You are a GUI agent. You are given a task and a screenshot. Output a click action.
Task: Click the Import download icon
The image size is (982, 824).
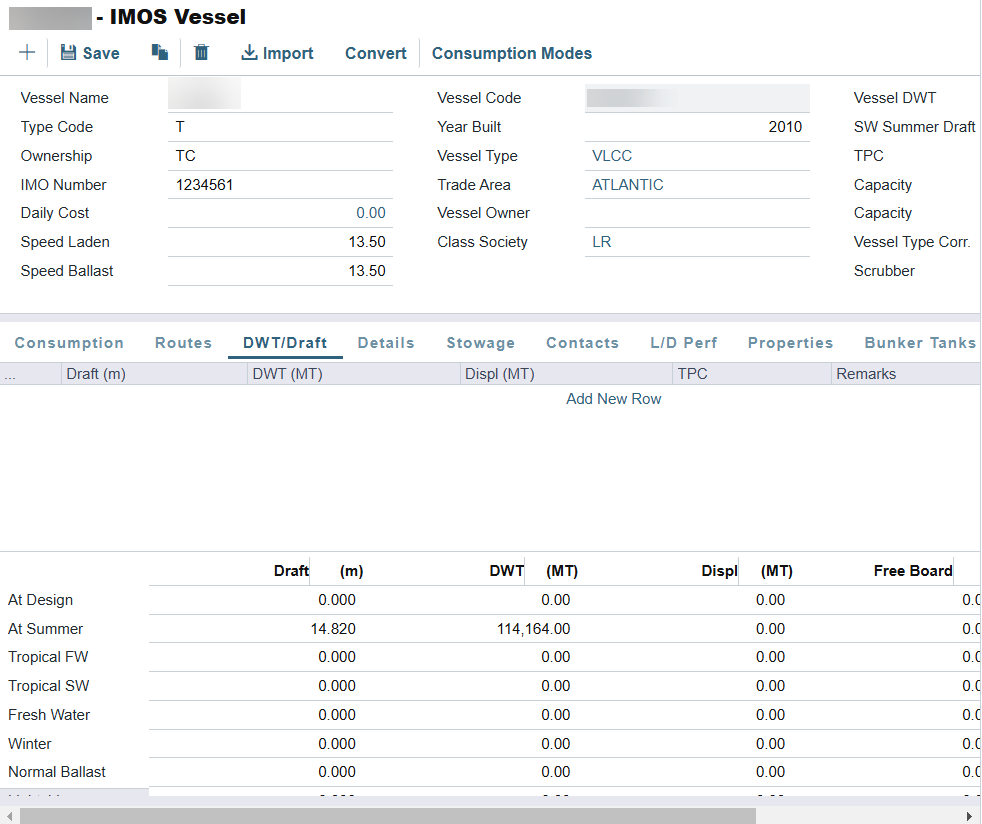click(250, 53)
